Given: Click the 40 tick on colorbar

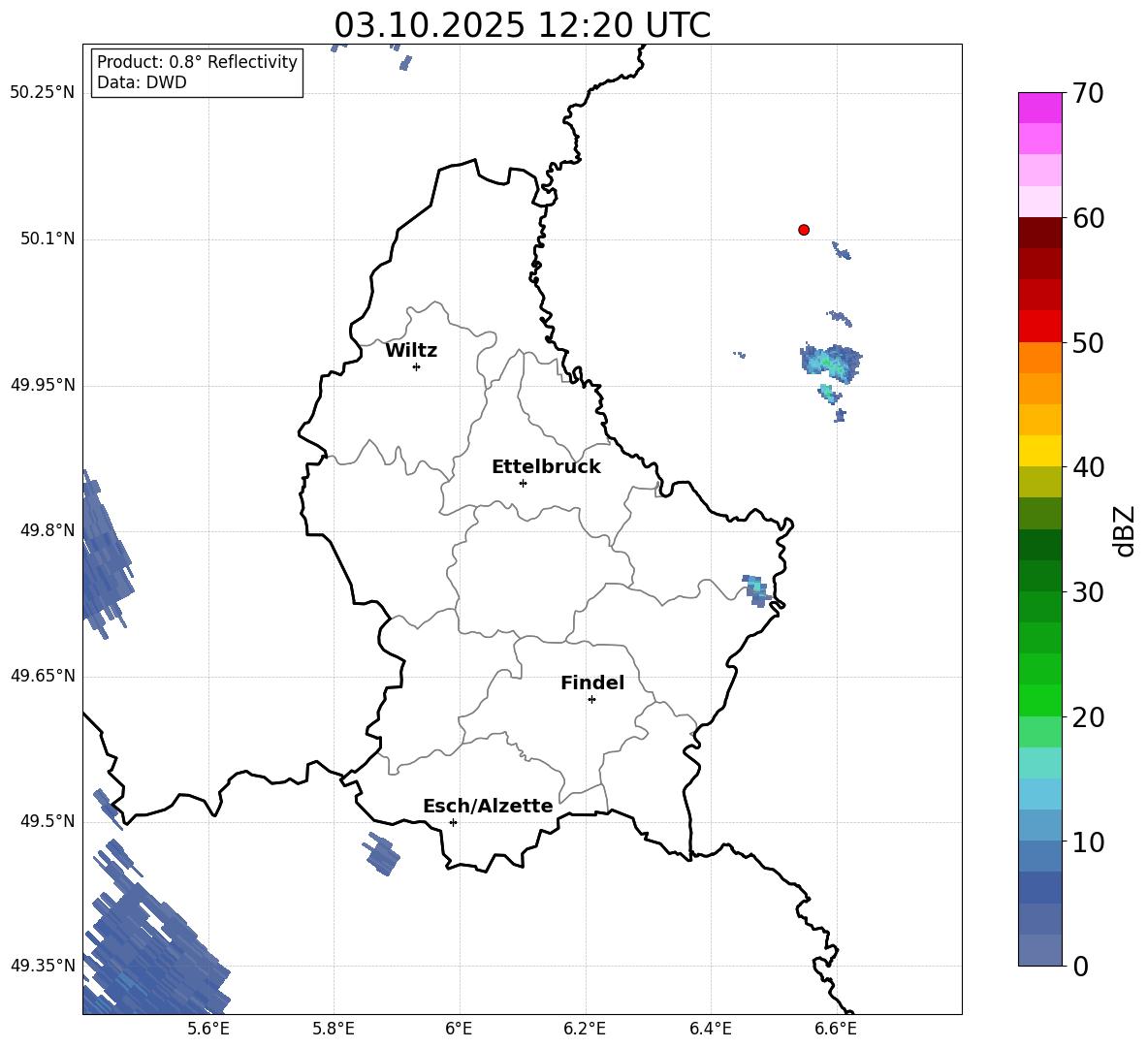Looking at the screenshot, I should click(1087, 467).
